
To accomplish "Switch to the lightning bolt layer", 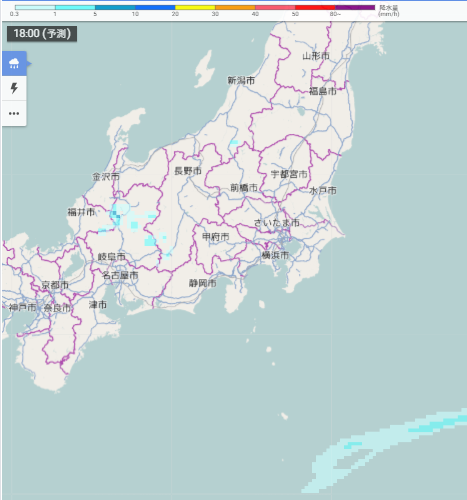I will (x=14, y=88).
